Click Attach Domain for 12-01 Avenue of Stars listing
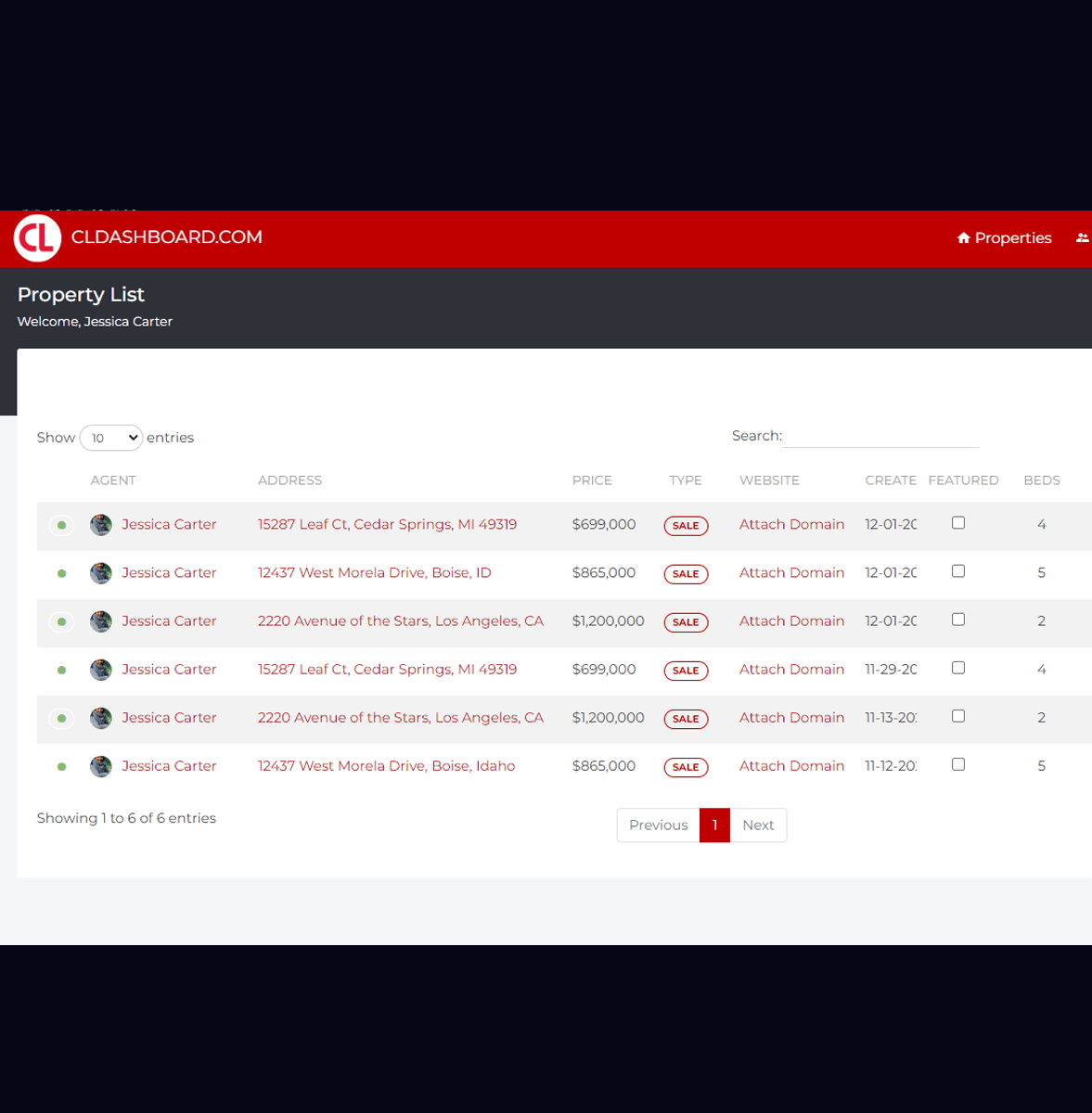1092x1113 pixels. 791,620
